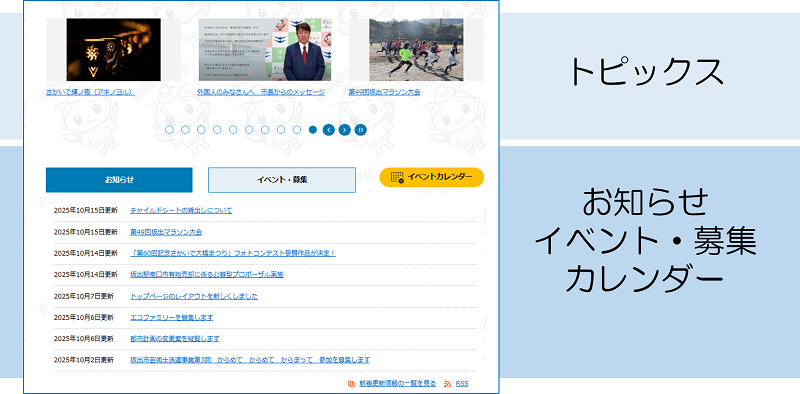
Task: Click the date beside チャイルドシート news
Action: pyautogui.click(x=85, y=210)
